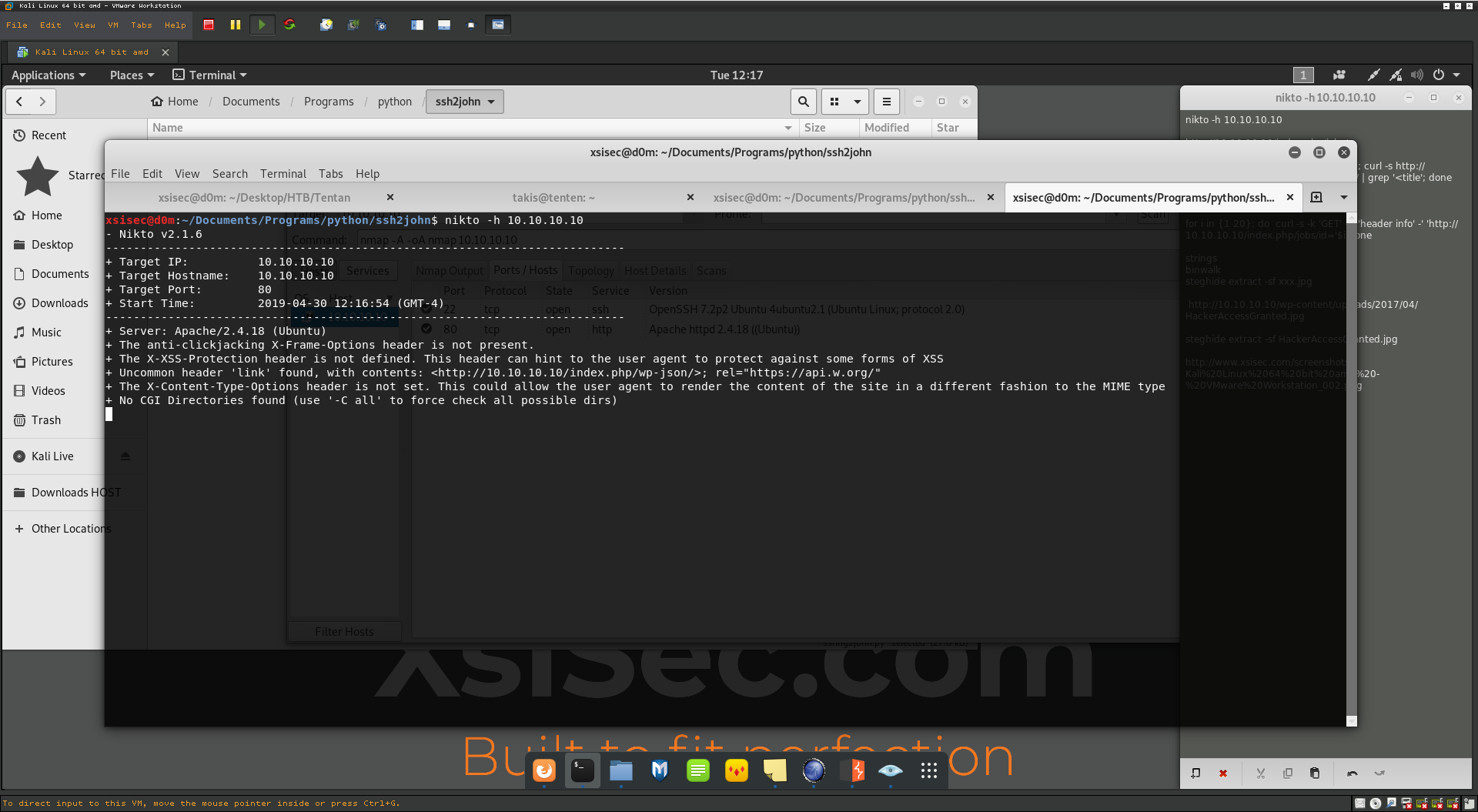Viewport: 1478px width, 812px height.
Task: Take a VM snapshot from the VMware toolbar
Action: pos(326,25)
